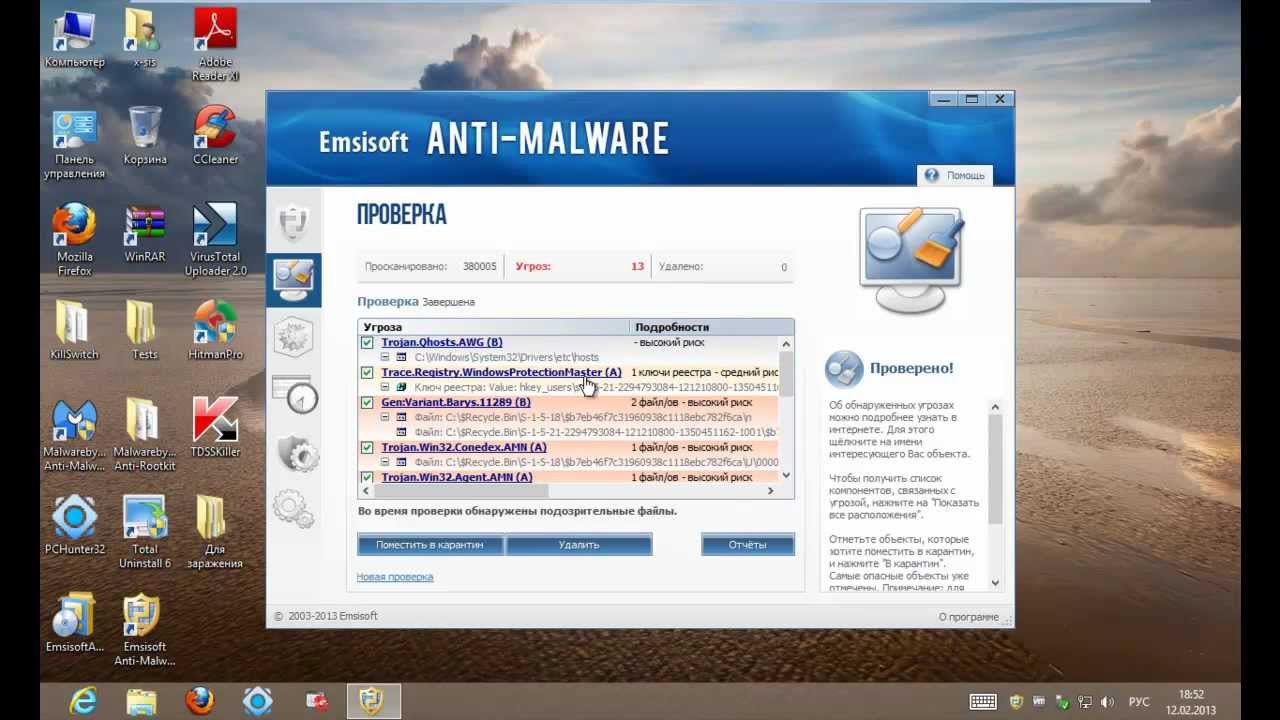The image size is (1280, 720).
Task: Uncheck the Trojan.Win32.Conedex.AMN (A) checkbox
Action: 367,447
